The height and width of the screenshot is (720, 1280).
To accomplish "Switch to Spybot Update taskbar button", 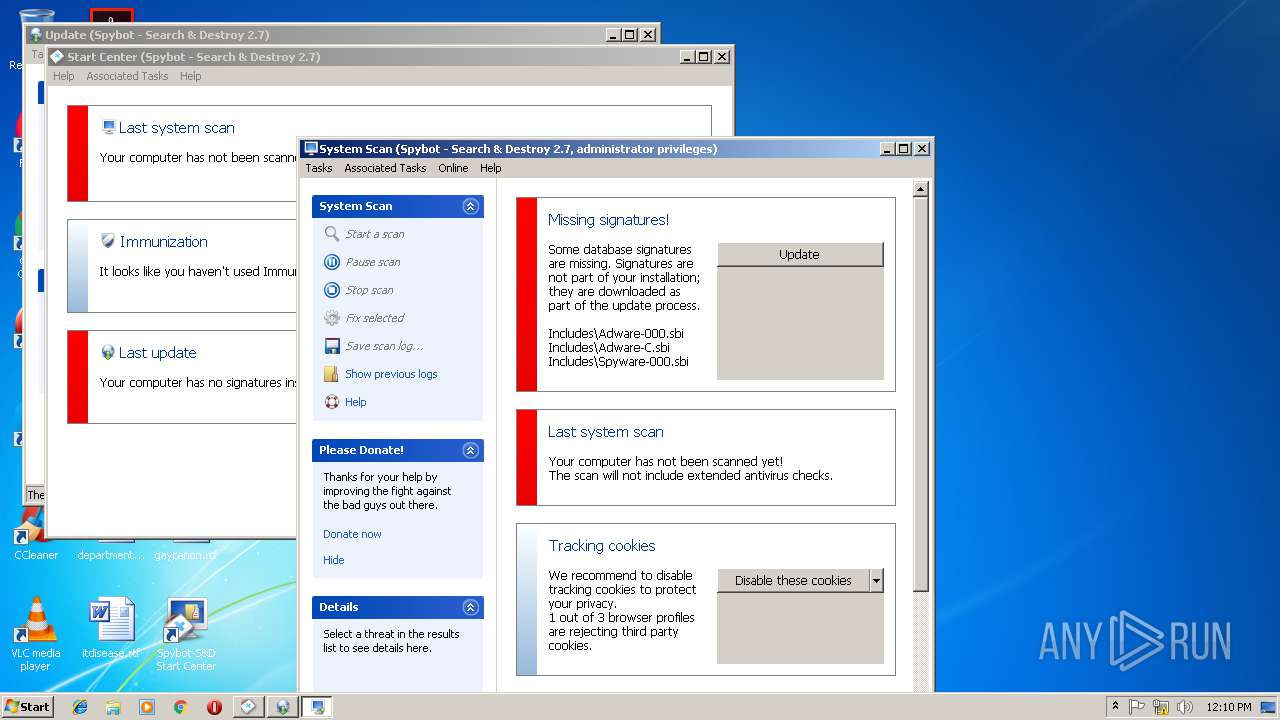I will point(283,707).
